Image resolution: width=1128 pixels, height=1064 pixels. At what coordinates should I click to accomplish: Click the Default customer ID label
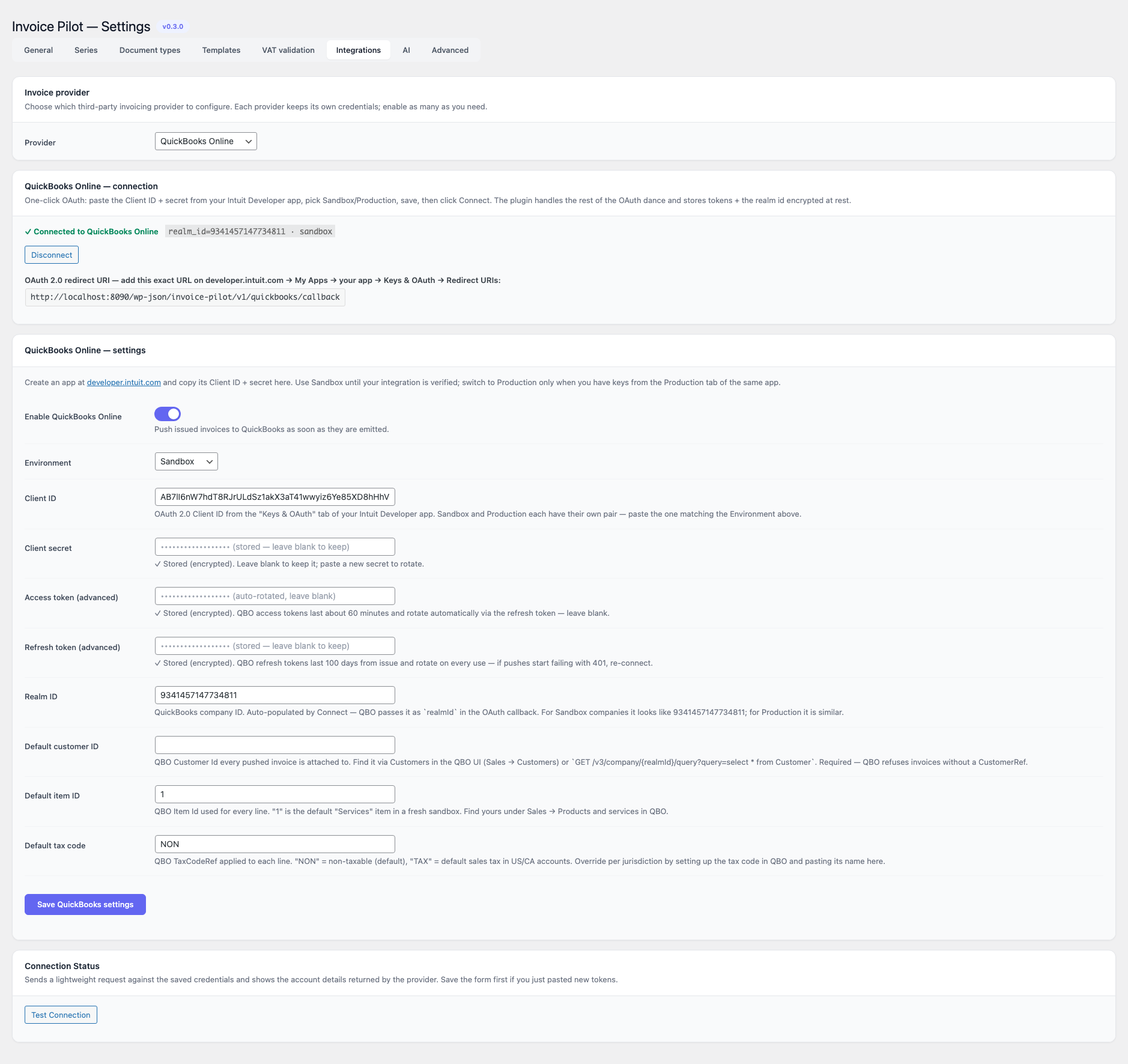point(61,747)
